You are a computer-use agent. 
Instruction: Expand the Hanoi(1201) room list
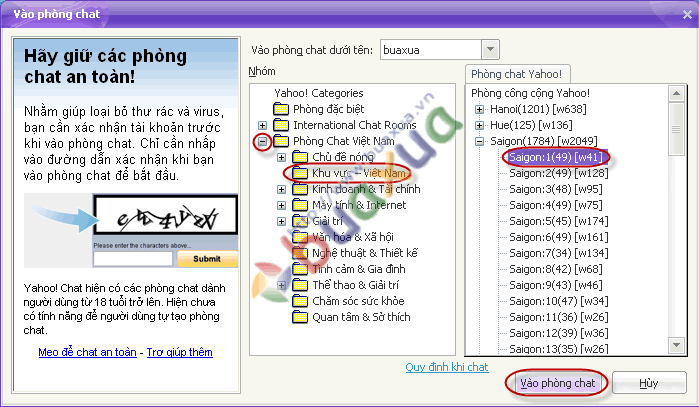pyautogui.click(x=479, y=109)
